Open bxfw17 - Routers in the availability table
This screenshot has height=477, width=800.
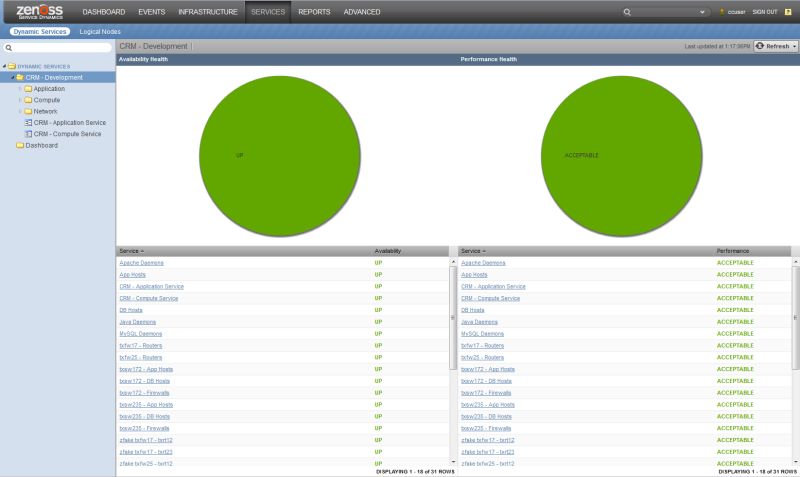140,345
